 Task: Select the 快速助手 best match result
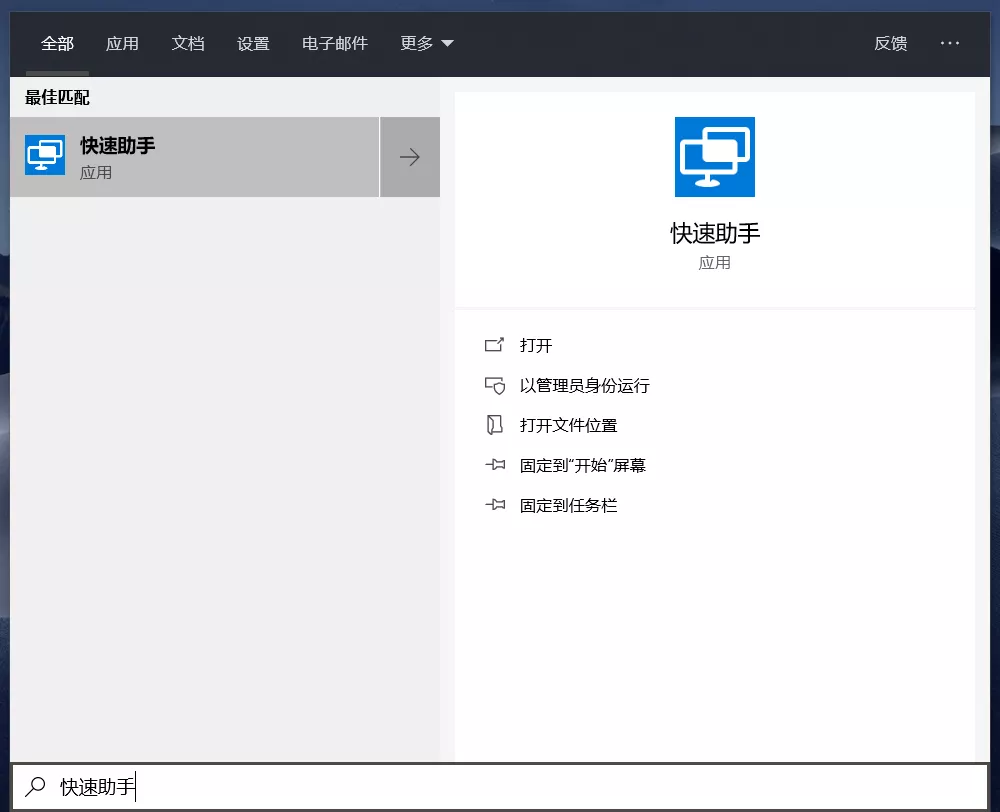[195, 157]
